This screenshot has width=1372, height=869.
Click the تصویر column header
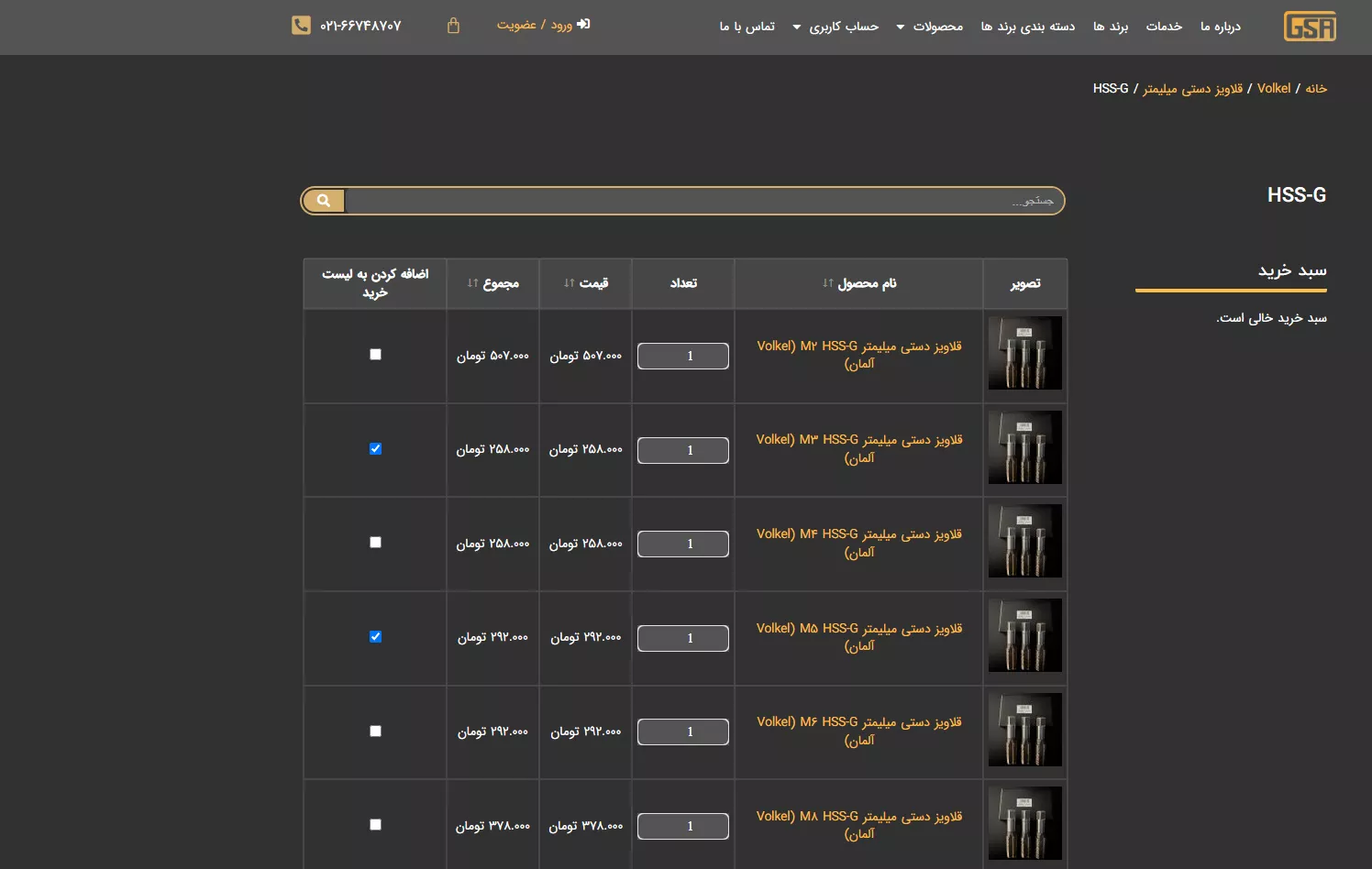point(1025,284)
